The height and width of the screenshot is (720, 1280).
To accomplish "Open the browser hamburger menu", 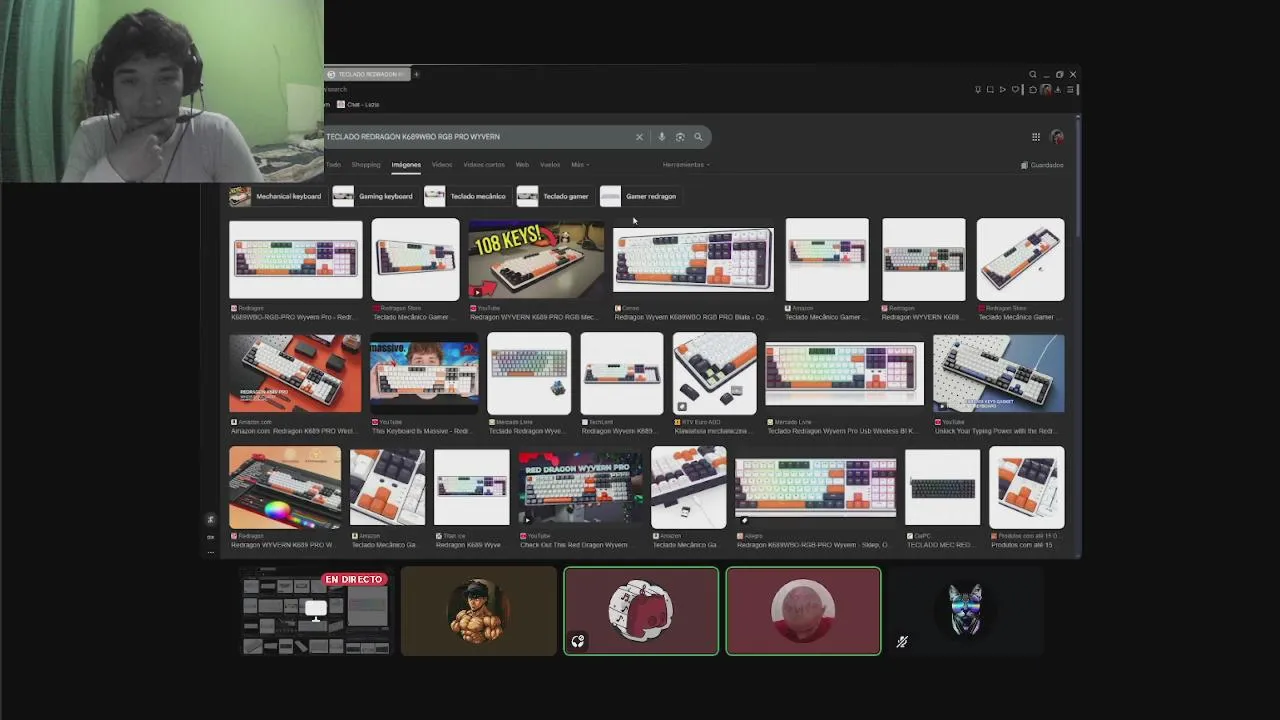I will 1070,90.
